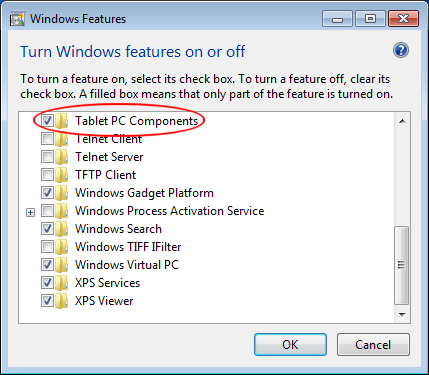Viewport: 429px width, 375px height.
Task: Click the vertical scrollbar thumb
Action: (x=402, y=265)
